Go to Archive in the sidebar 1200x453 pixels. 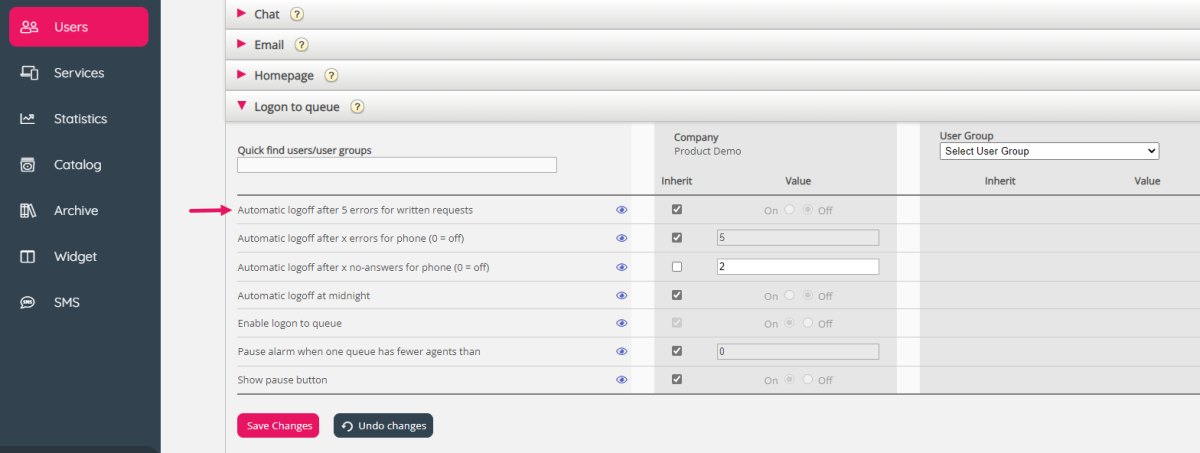75,211
